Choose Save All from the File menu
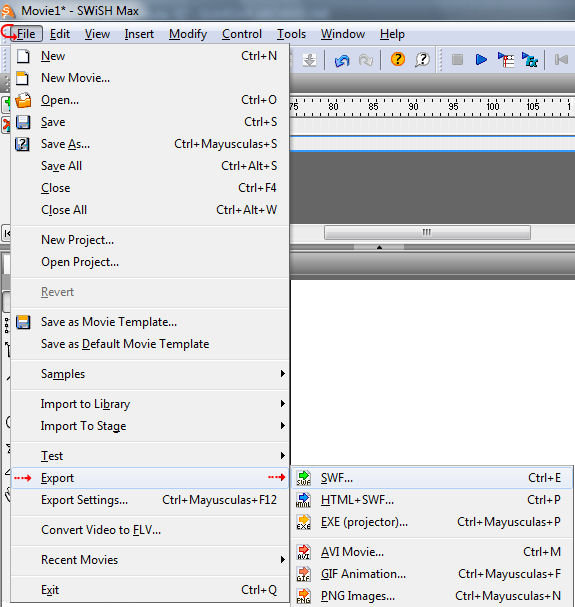 pyautogui.click(x=149, y=166)
